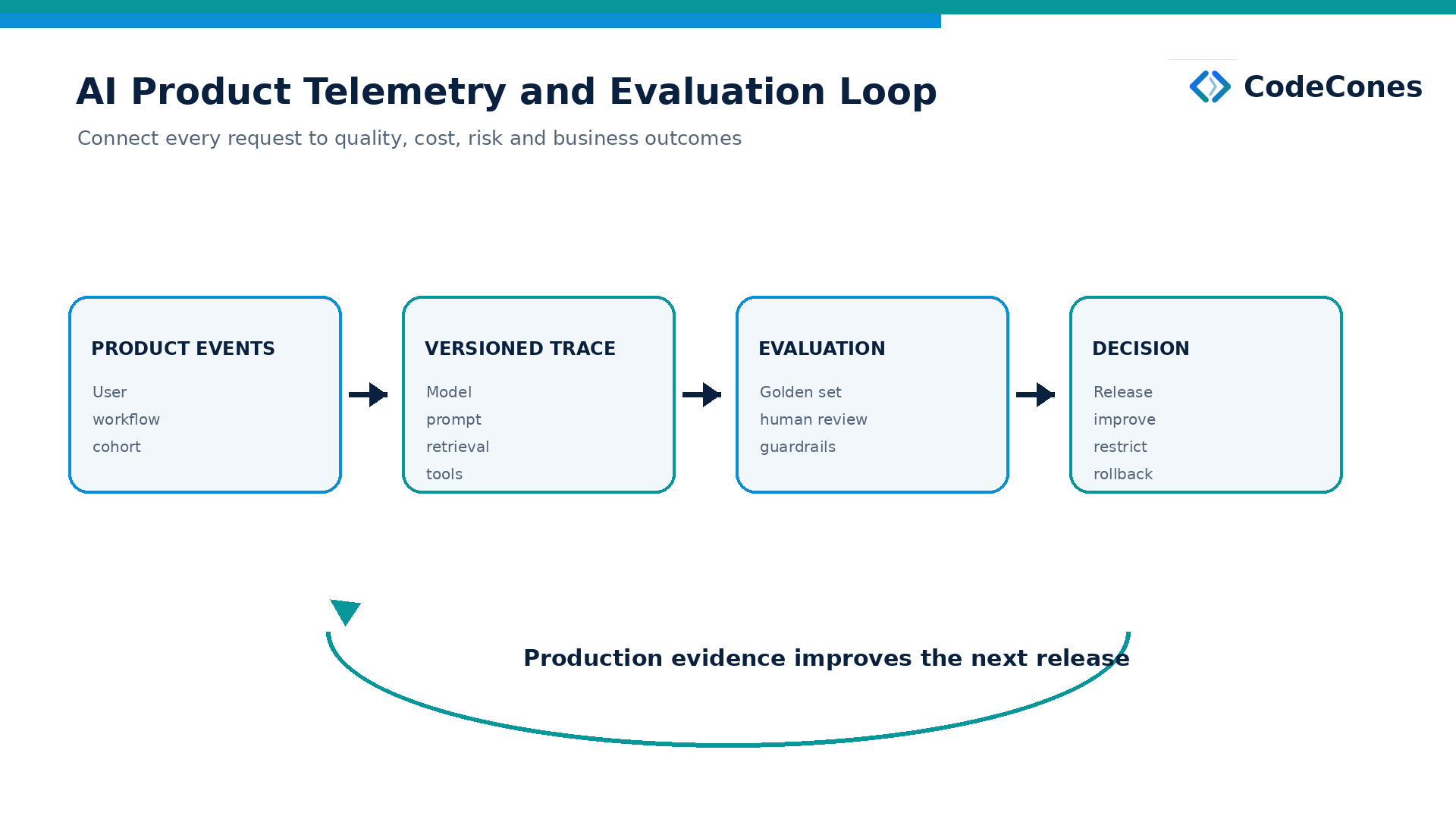This screenshot has height=819, width=1456.
Task: Select 'Production evidence improves the next release' caption
Action: 827,658
